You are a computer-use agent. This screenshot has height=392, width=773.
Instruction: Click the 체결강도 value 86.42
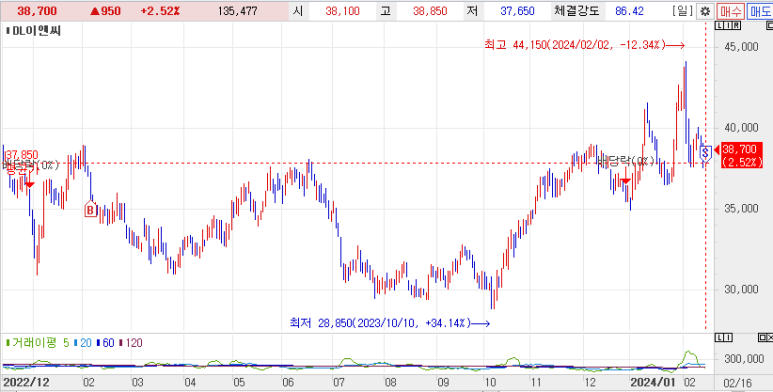629,11
